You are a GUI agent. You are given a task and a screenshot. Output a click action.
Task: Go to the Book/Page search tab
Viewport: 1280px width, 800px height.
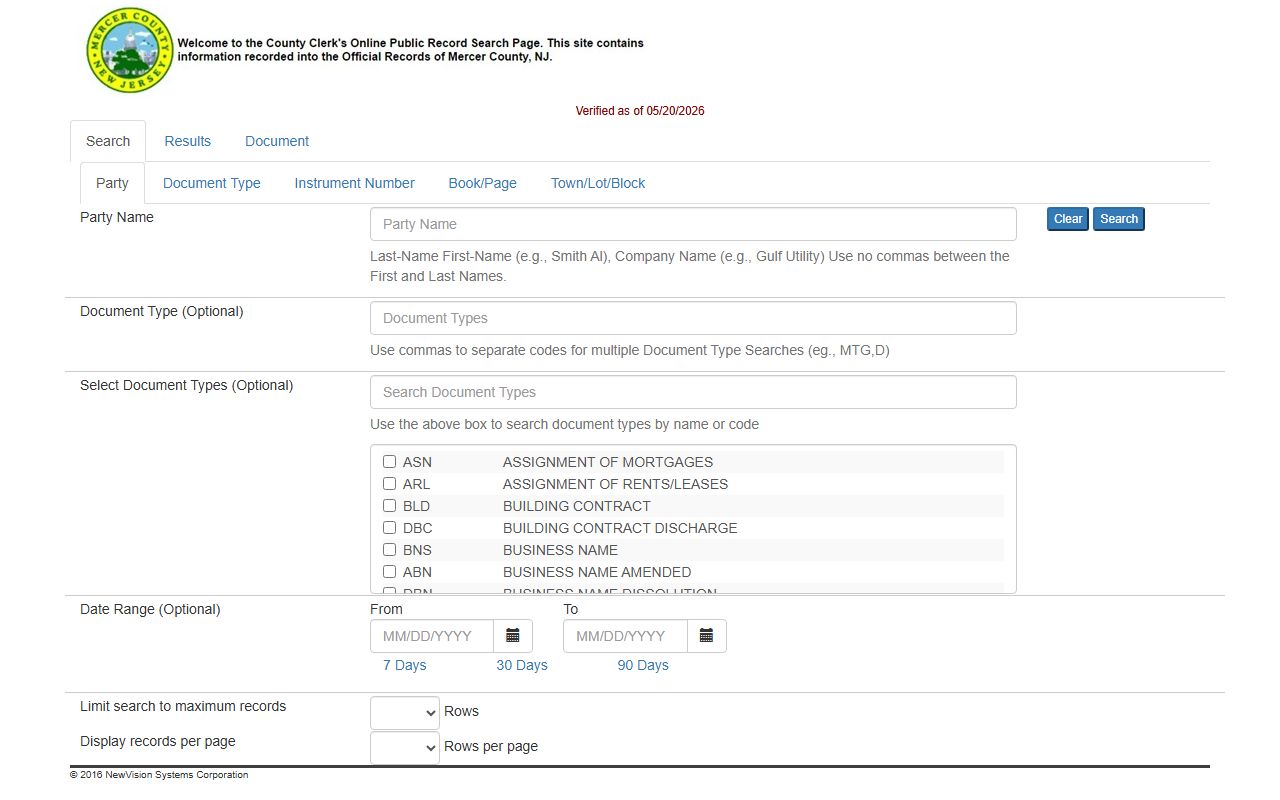(483, 183)
